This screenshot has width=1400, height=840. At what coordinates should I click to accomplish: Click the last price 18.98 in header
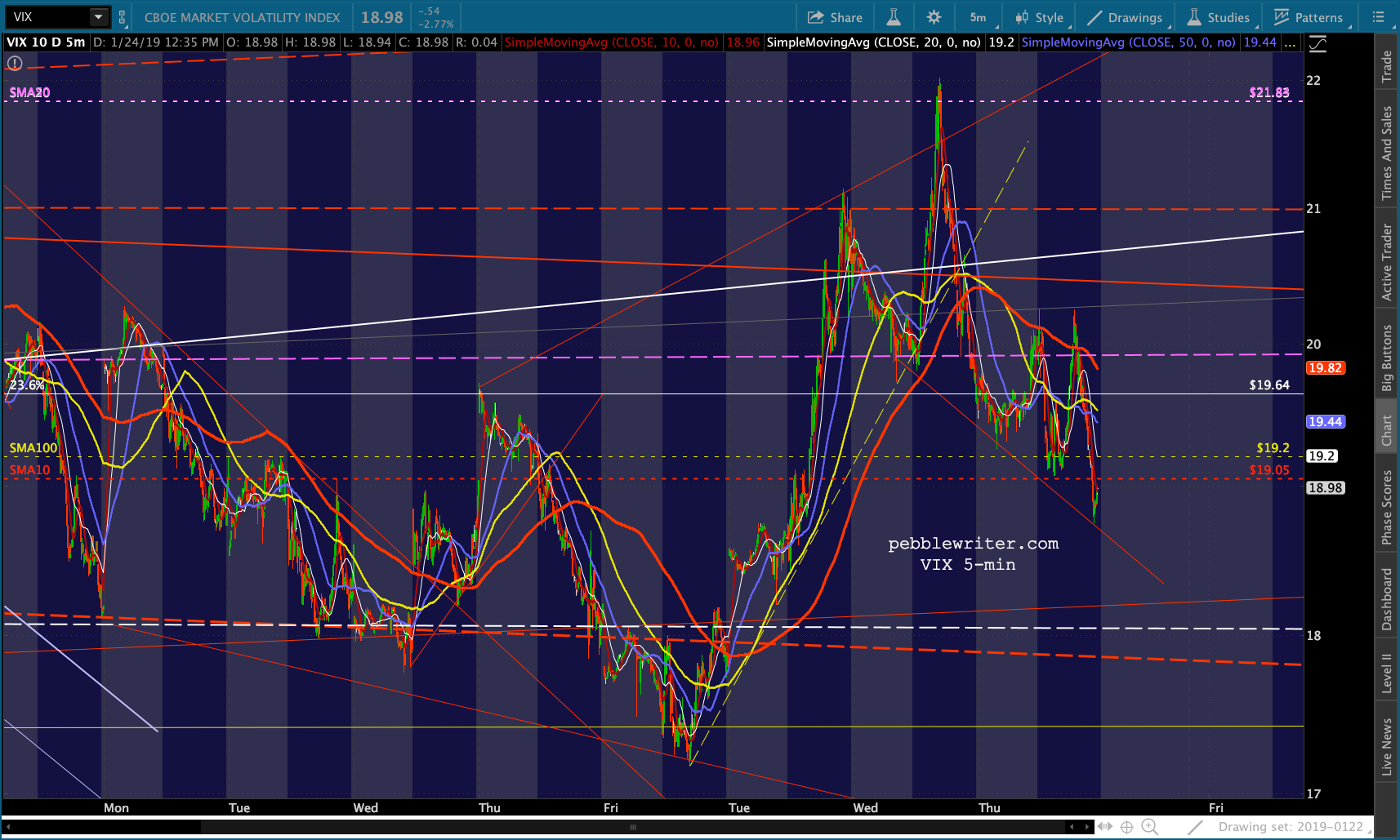tap(382, 17)
